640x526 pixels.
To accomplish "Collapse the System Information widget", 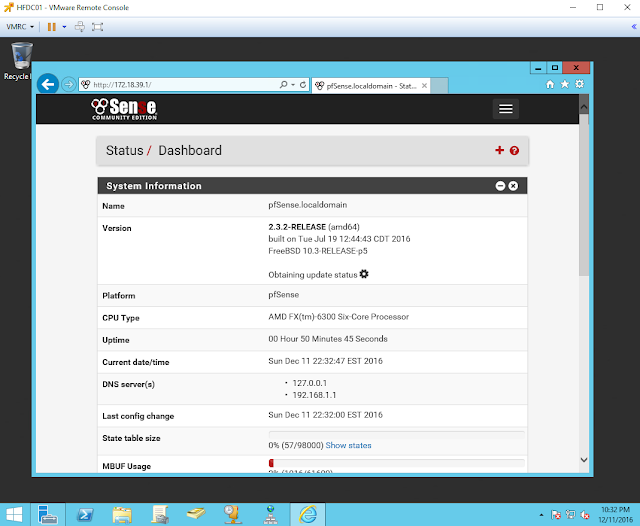I will [500, 186].
